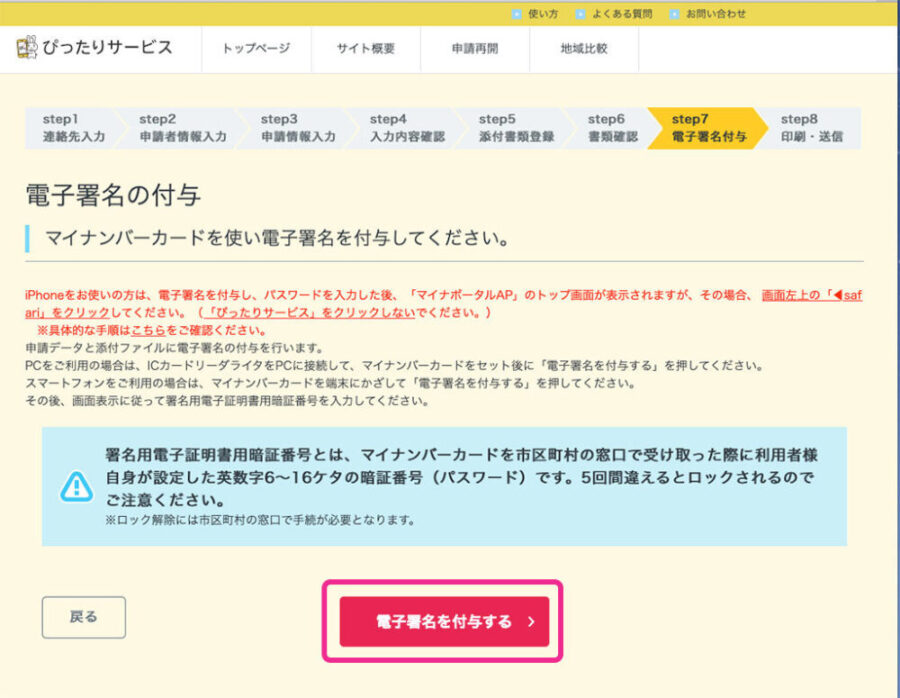Viewport: 900px width, 698px height.
Task: Open the よくある質問 FAQ link
Action: tap(622, 14)
